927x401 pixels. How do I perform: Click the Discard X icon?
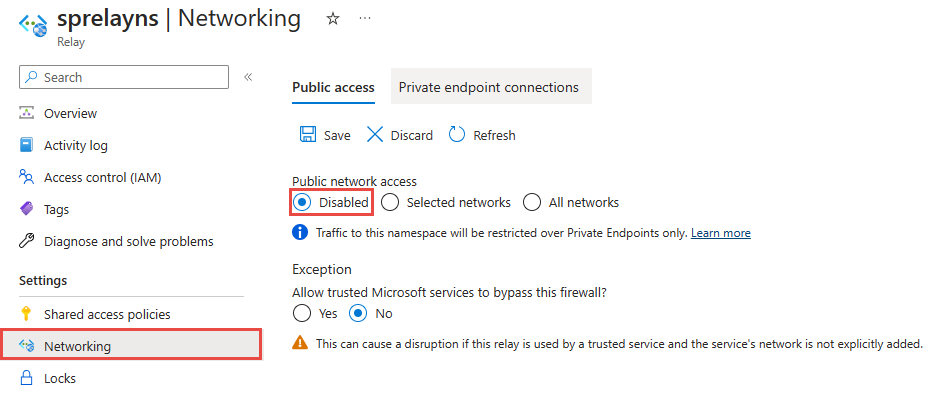pyautogui.click(x=375, y=135)
